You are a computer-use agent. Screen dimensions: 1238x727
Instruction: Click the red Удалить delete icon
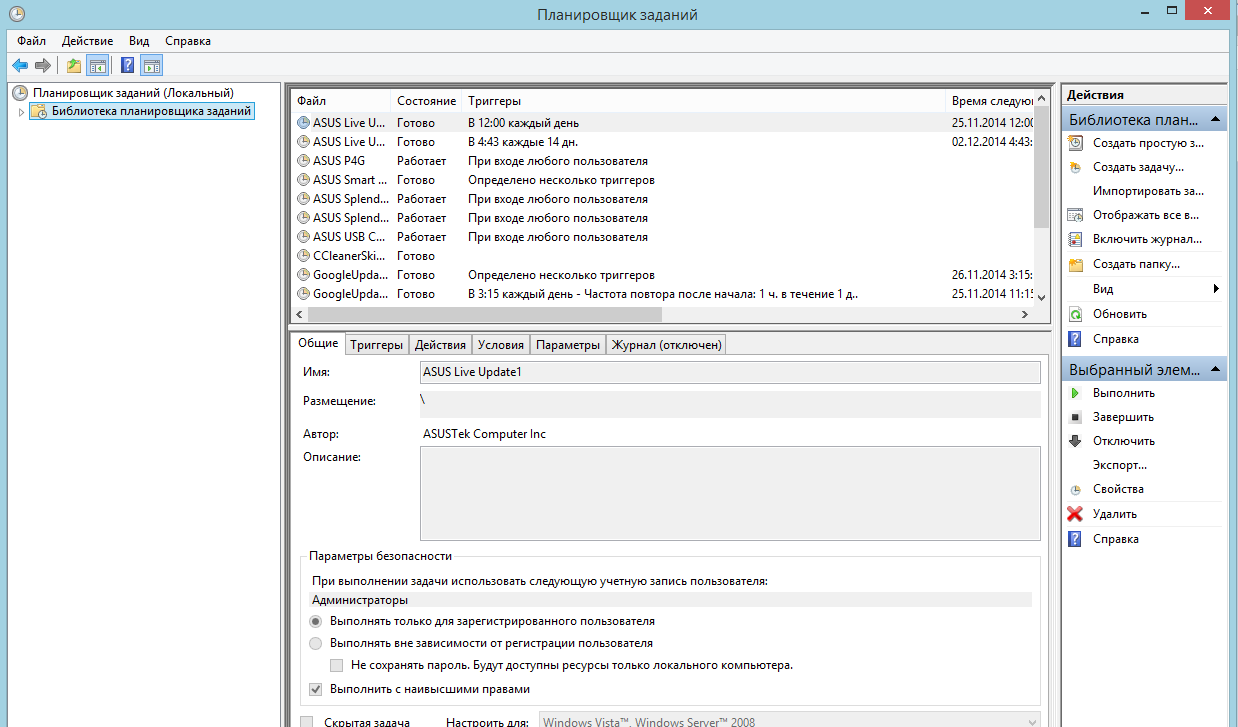coord(1075,514)
